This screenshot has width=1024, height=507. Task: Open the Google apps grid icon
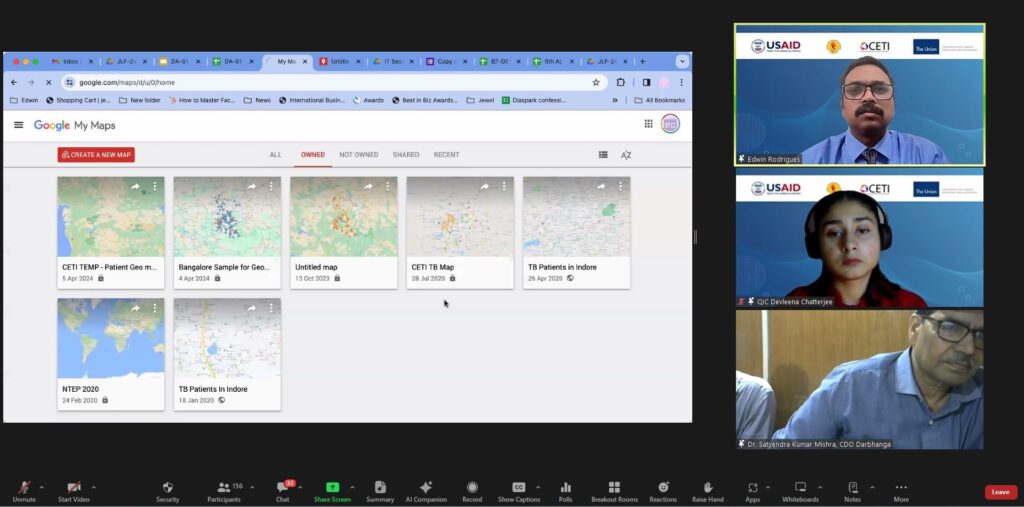648,124
